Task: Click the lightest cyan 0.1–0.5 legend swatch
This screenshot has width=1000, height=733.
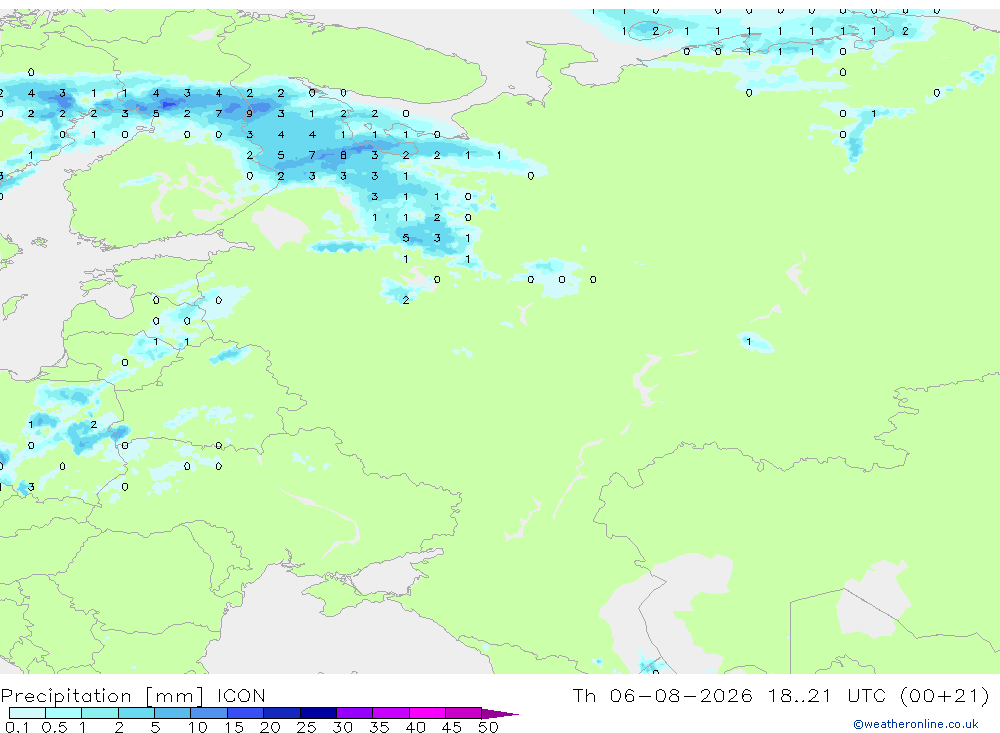Action: [27, 713]
